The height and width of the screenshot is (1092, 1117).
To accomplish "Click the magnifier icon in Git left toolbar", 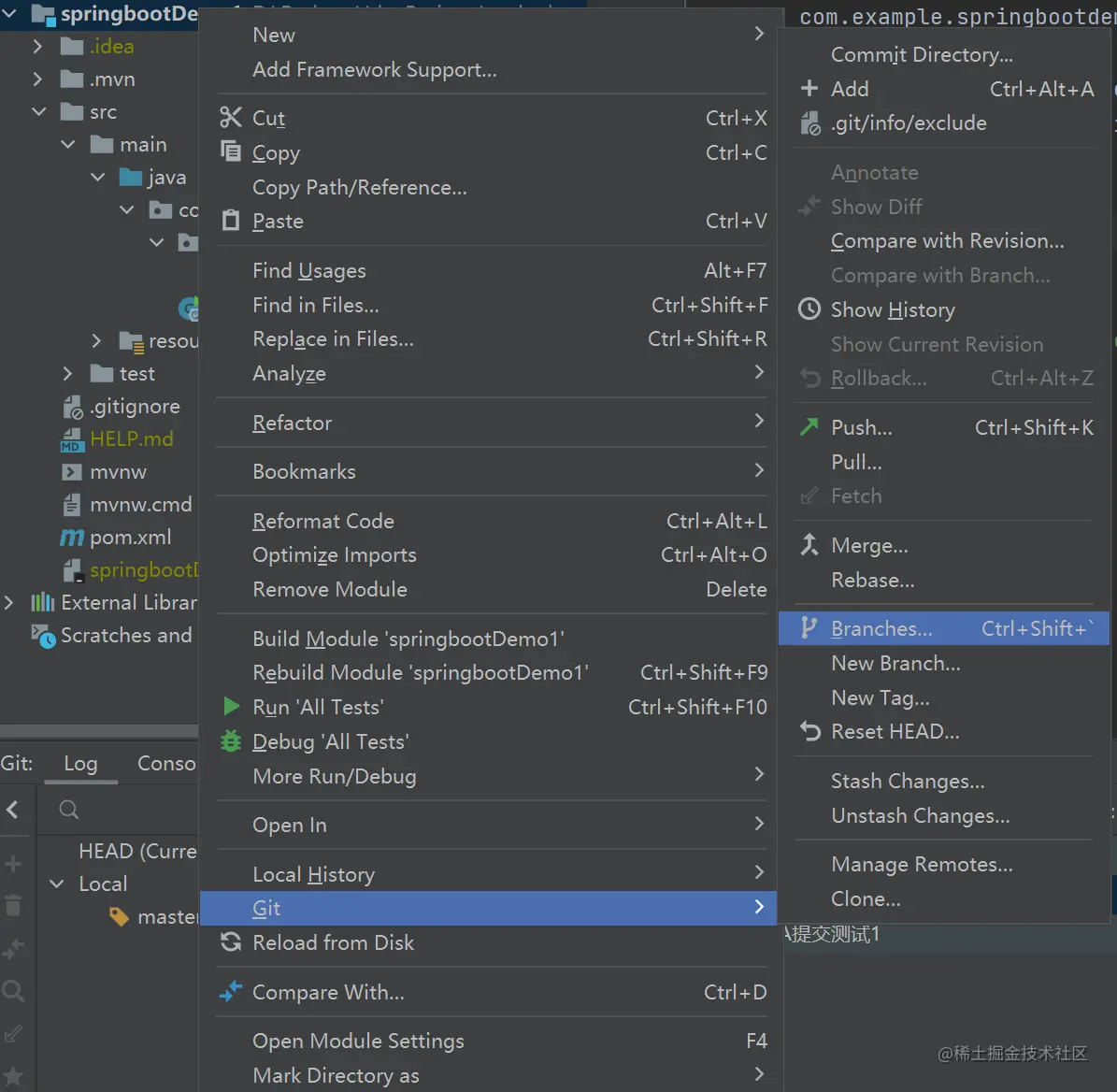I will (13, 990).
